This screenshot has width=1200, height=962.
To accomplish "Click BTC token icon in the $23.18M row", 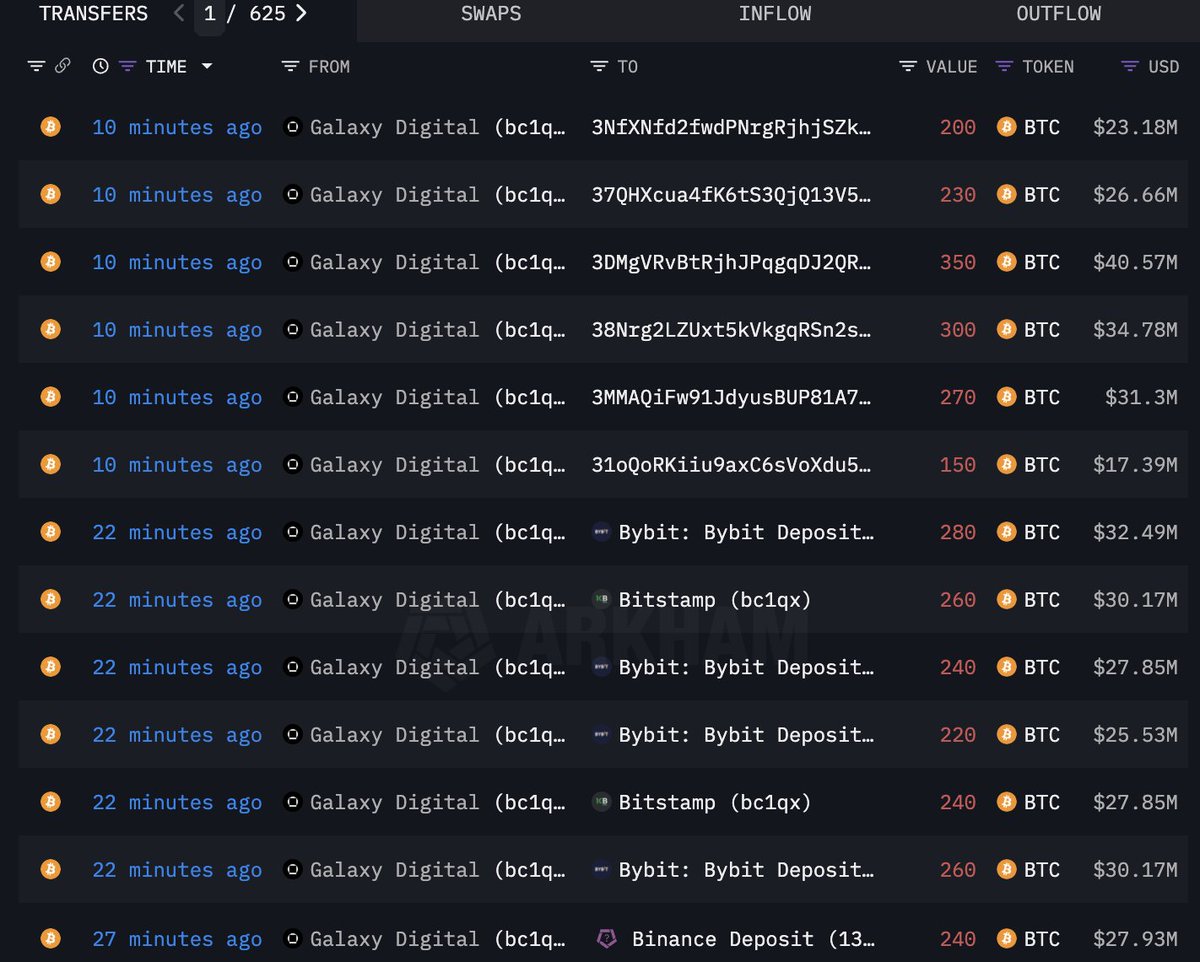I will click(1006, 127).
